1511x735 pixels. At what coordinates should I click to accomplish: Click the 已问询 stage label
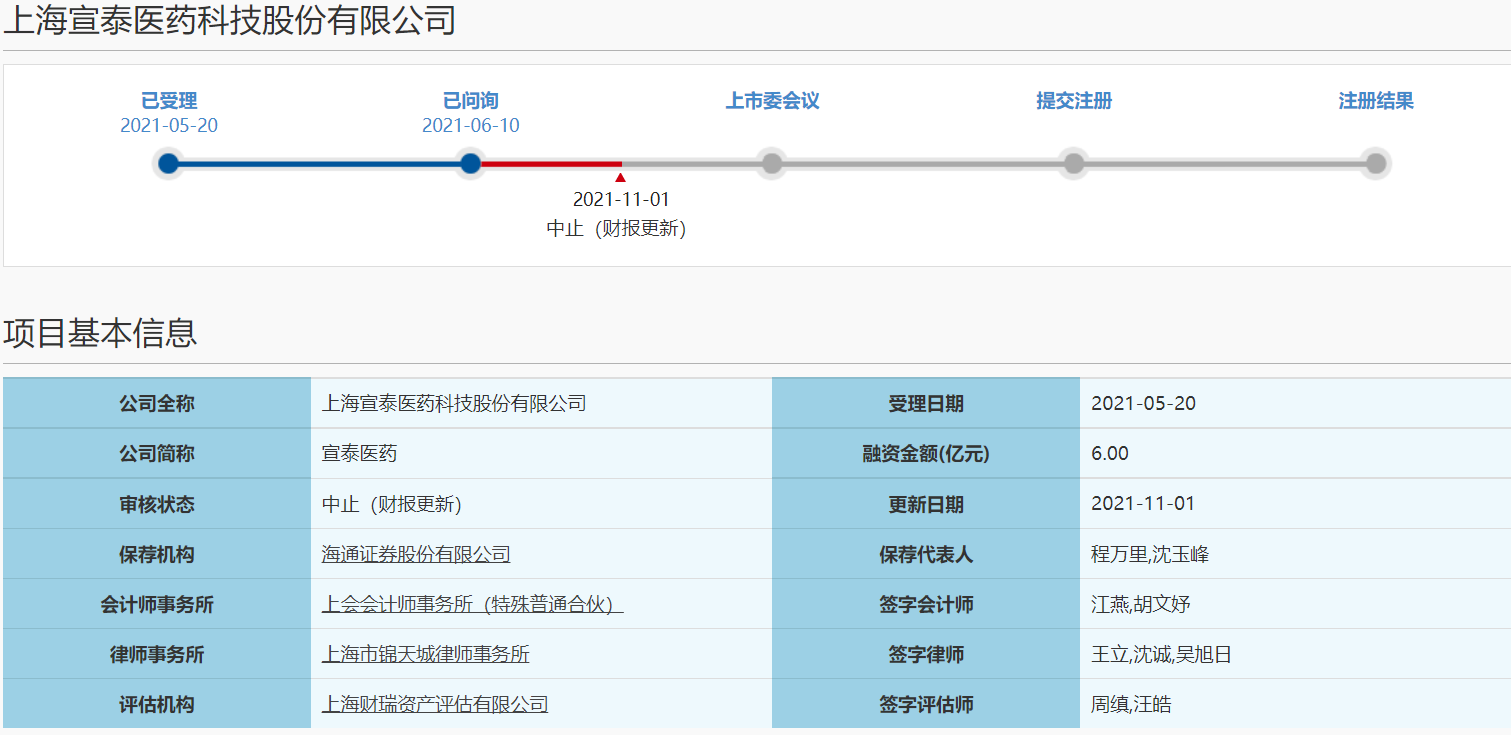coord(471,101)
